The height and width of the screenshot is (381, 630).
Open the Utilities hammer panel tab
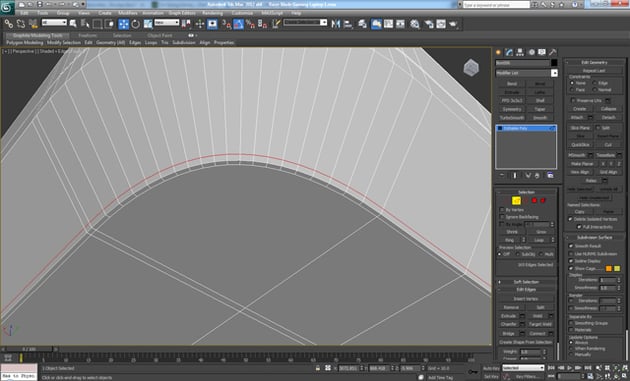point(553,52)
